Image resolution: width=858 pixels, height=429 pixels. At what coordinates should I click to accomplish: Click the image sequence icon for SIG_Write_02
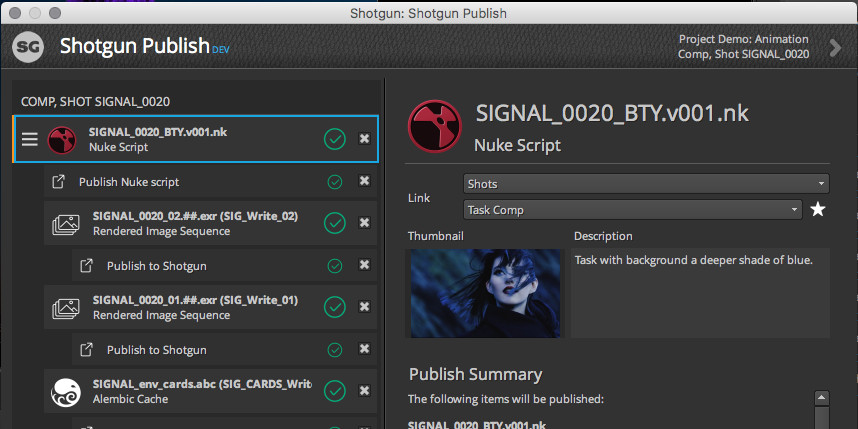point(66,224)
